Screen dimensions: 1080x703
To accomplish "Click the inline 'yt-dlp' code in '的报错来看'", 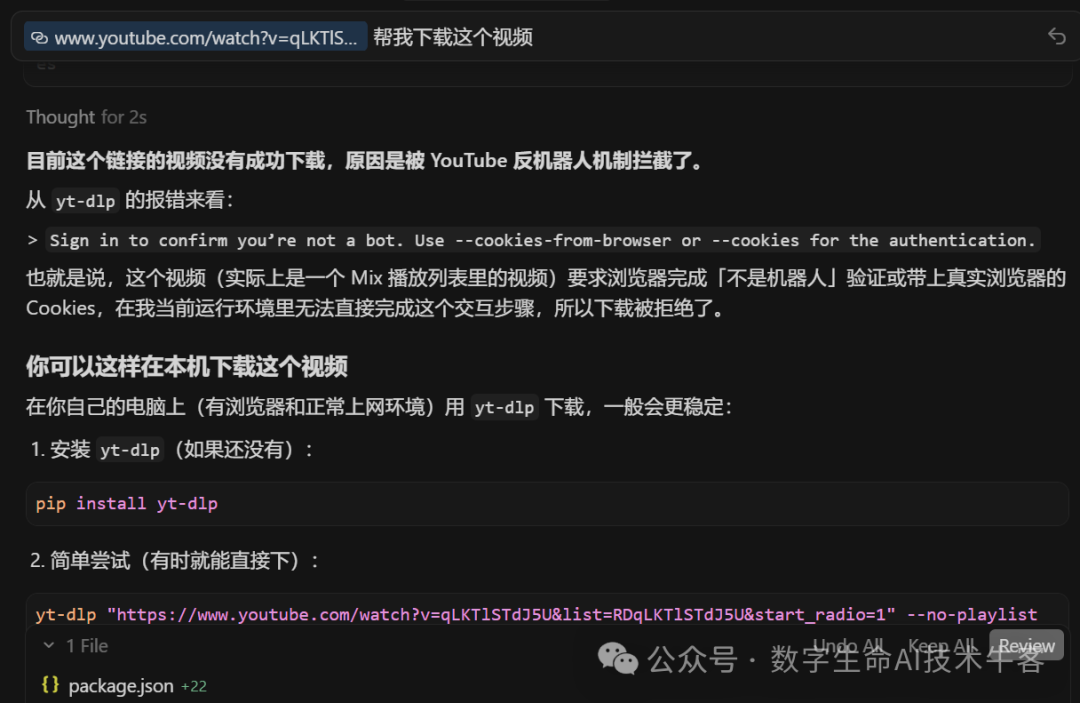I will pos(85,200).
